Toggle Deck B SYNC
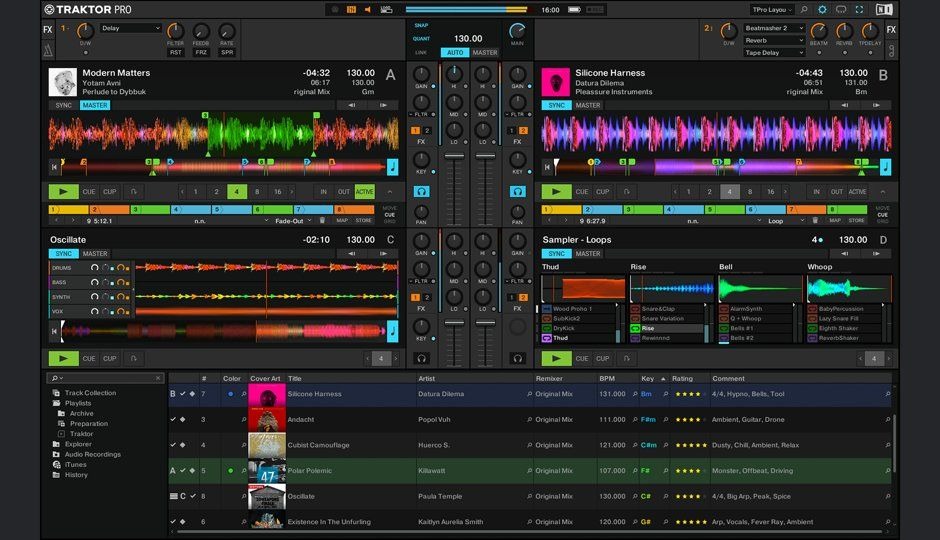This screenshot has width=940, height=540. [556, 105]
